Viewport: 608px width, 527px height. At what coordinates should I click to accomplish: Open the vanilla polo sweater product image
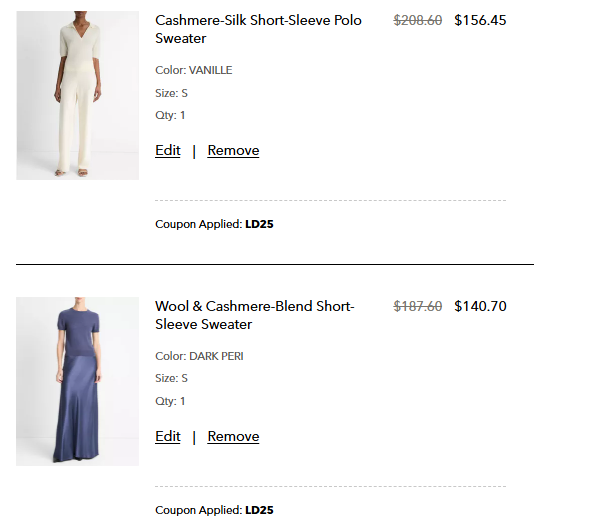coord(78,95)
